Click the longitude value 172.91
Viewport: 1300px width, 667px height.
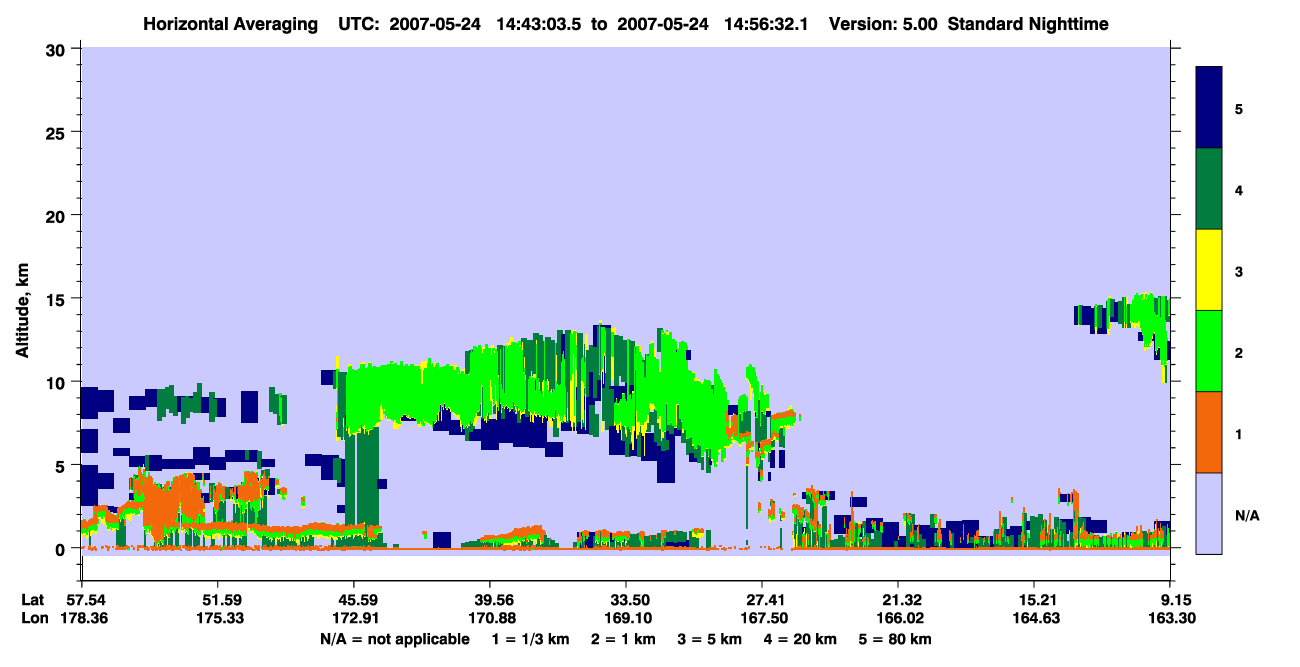(354, 618)
